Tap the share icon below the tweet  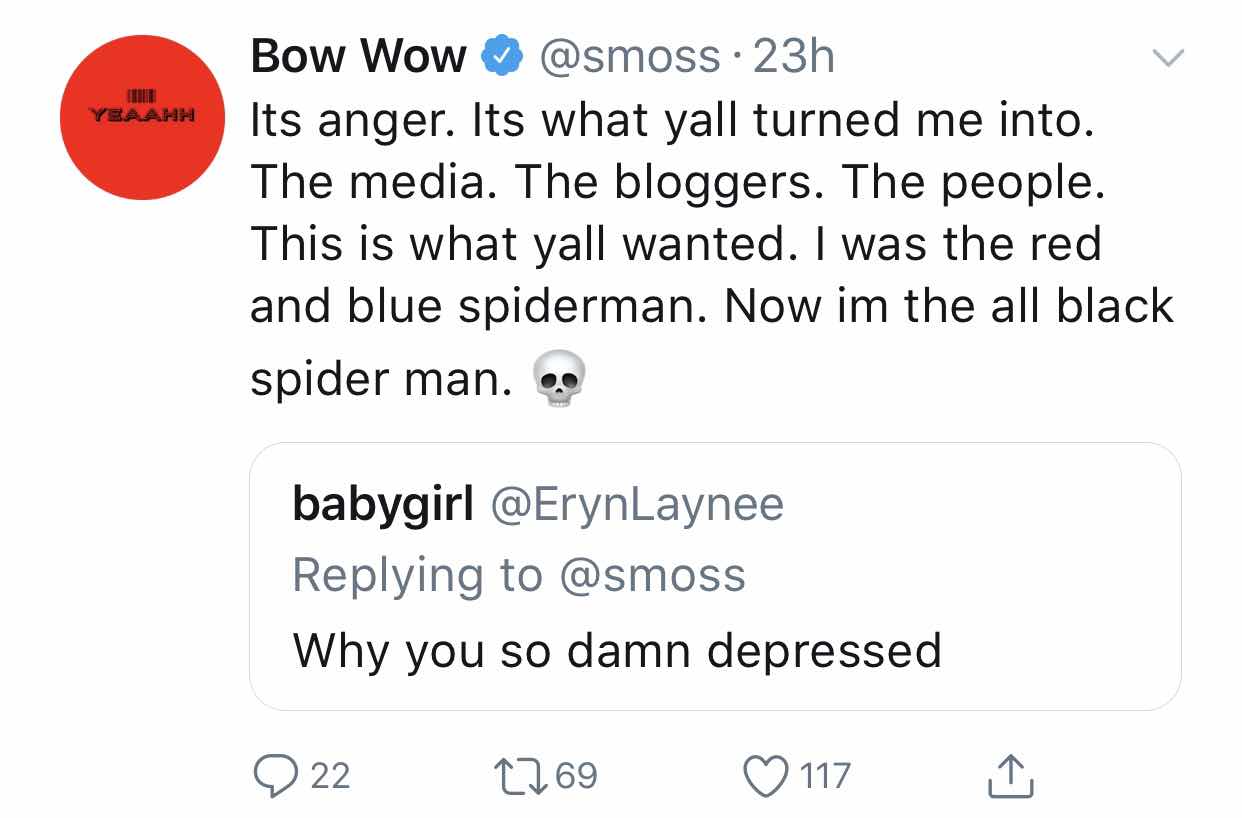[x=1009, y=776]
